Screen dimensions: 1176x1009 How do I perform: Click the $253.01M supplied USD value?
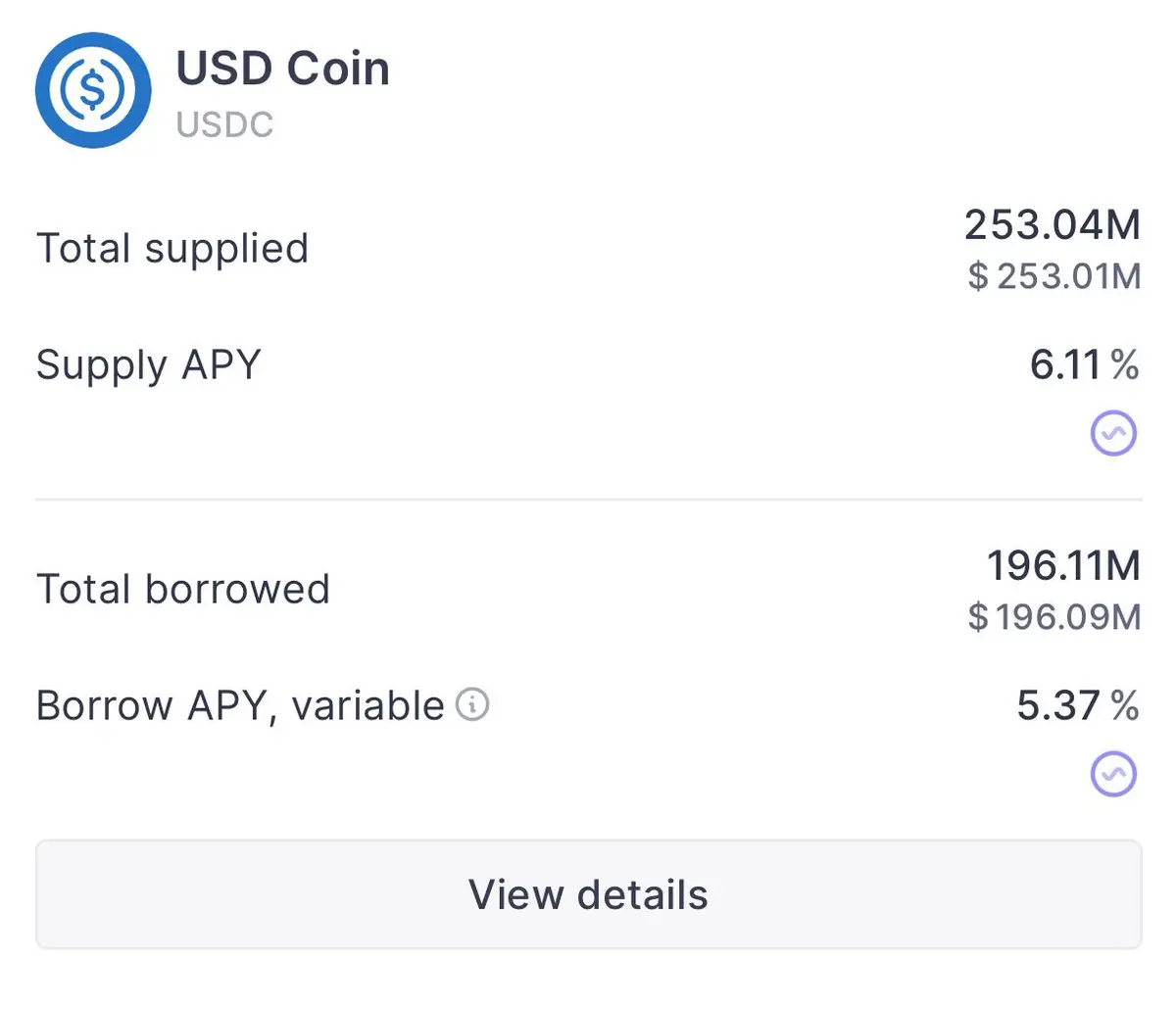point(1054,276)
